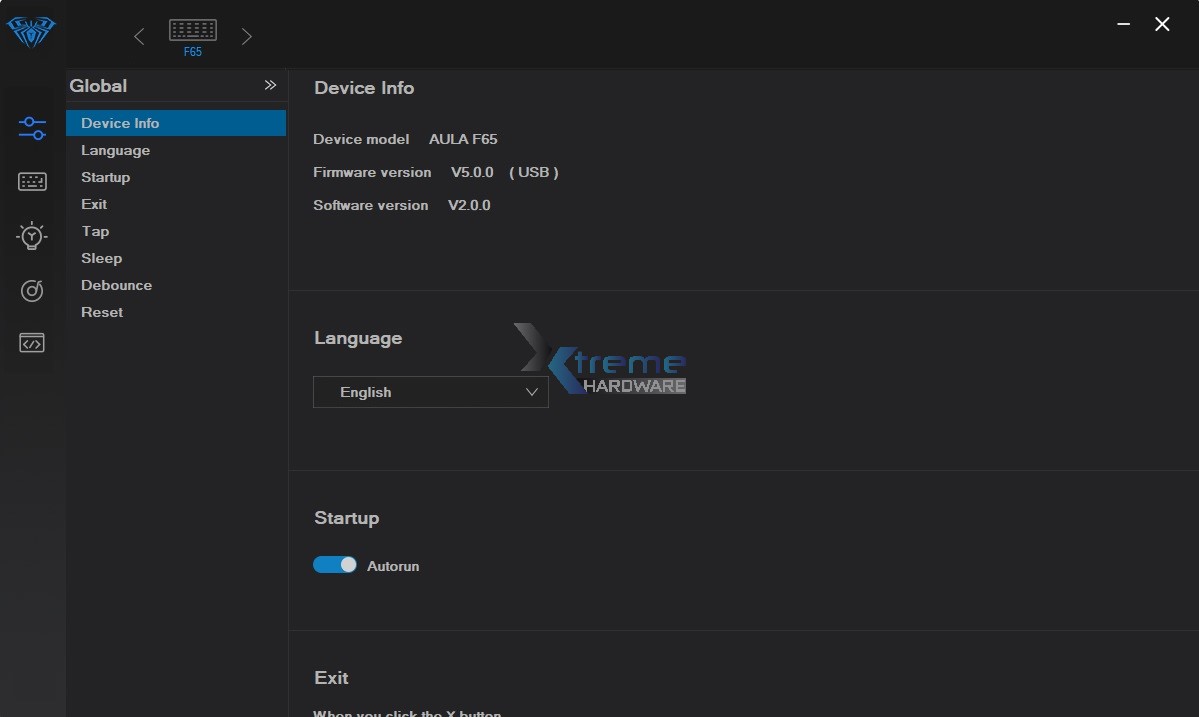This screenshot has width=1199, height=717.
Task: Open the global settings sliders icon
Action: tap(32, 128)
